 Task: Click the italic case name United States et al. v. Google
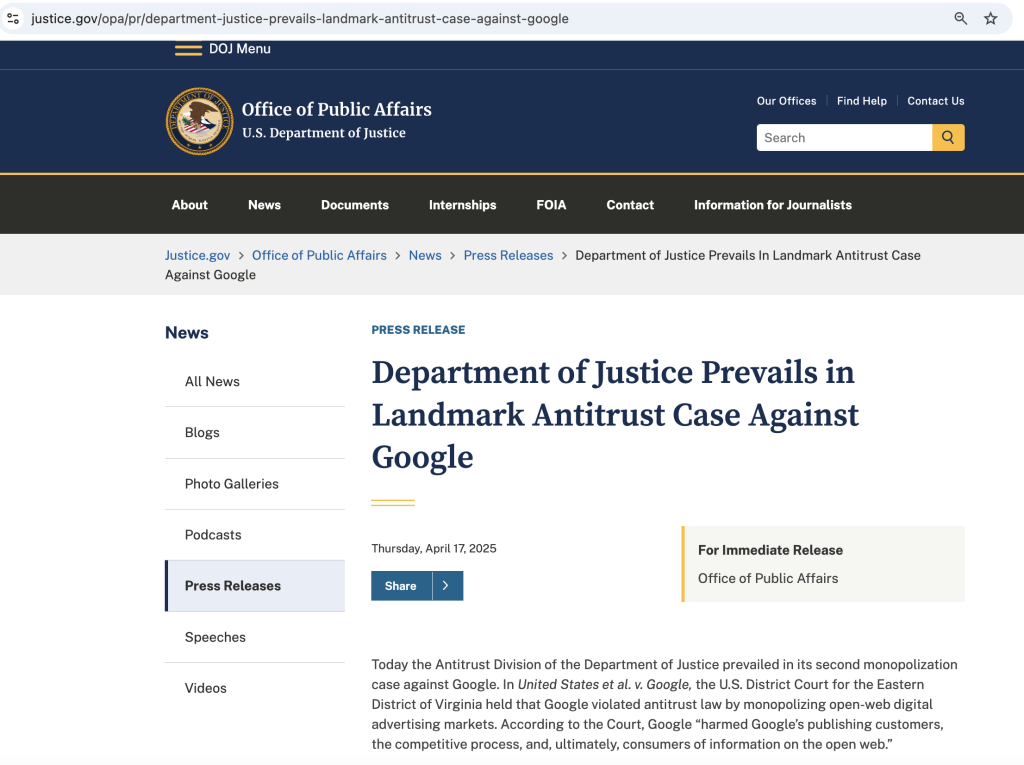pos(604,684)
